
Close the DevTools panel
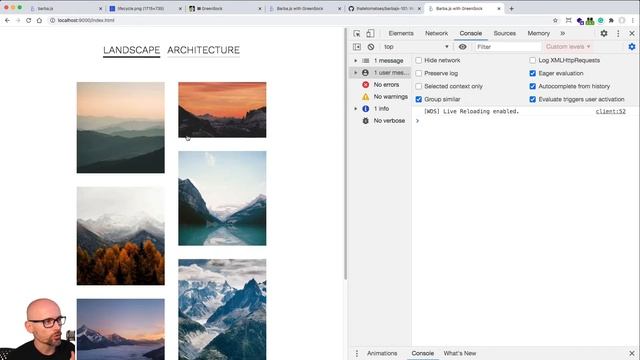click(x=632, y=33)
